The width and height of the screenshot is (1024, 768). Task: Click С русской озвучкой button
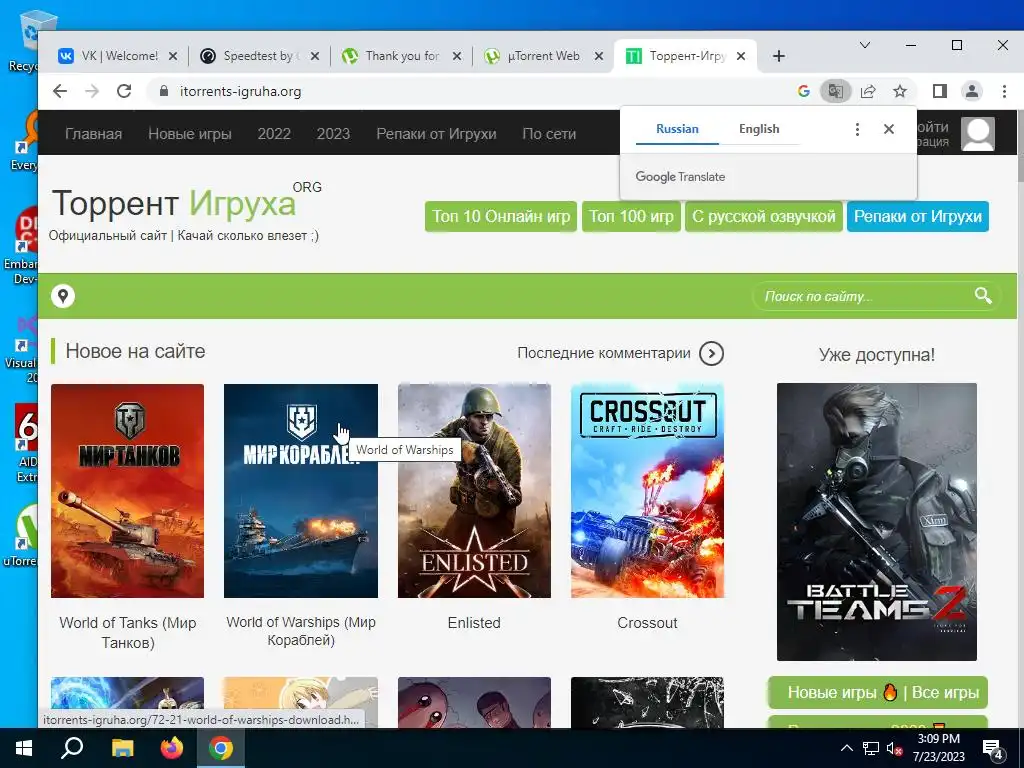point(763,216)
